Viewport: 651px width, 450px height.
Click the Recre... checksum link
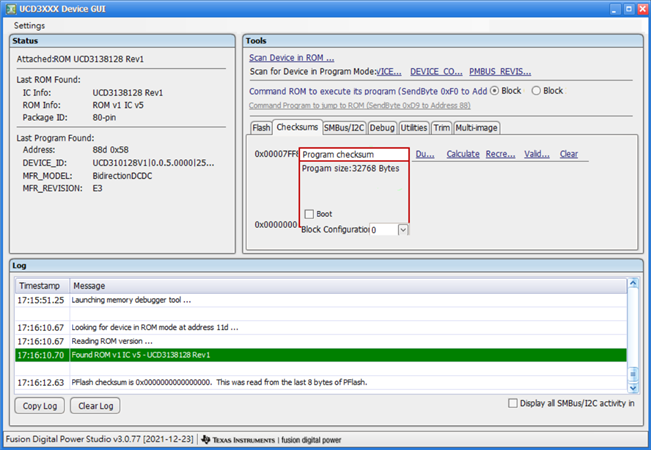[x=500, y=154]
